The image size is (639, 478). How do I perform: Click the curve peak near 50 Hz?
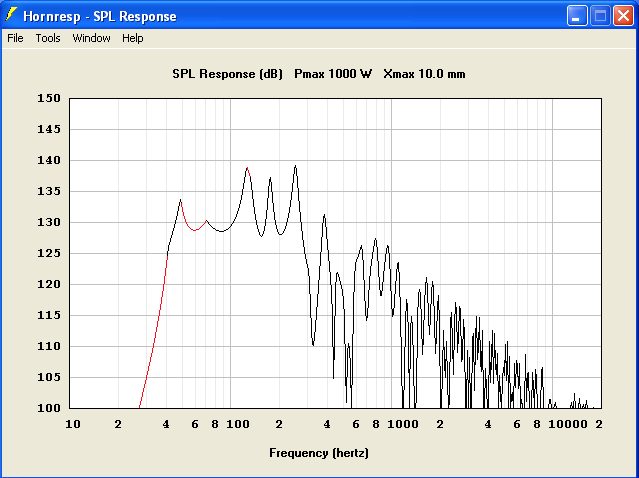tap(181, 200)
